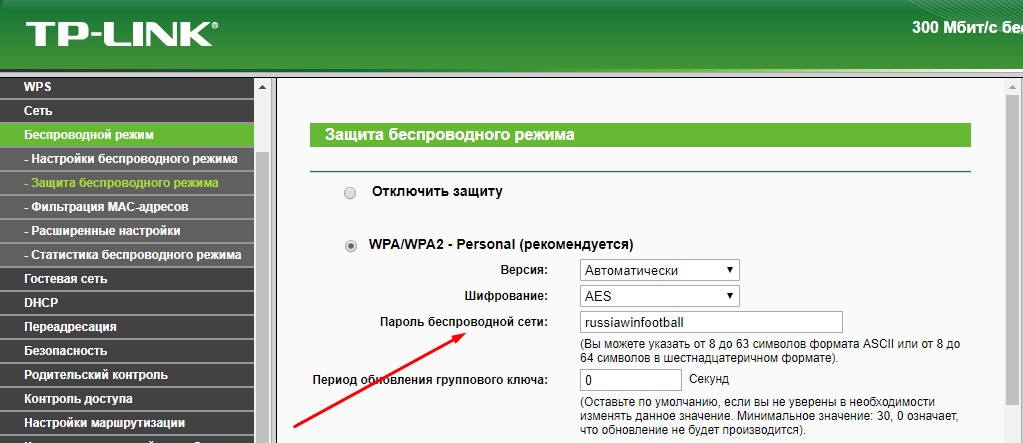Open the 'Версия' dropdown set to Автоматически
Viewport: 1023px width, 443px height.
659,270
